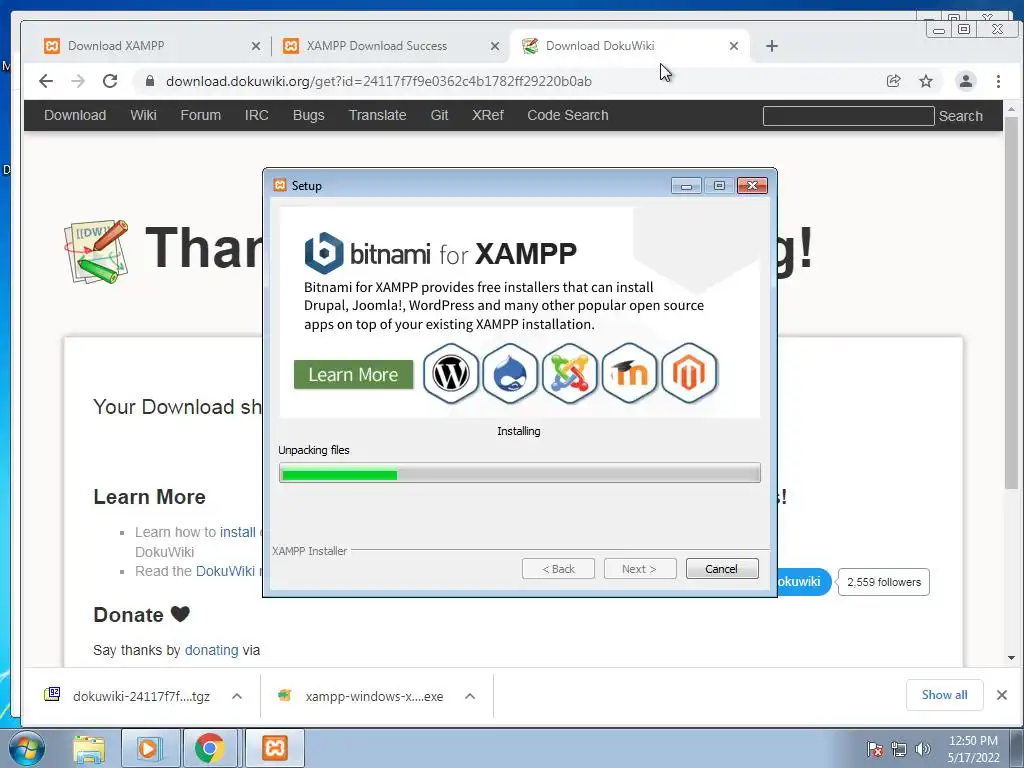Click the Drupal icon in the Bitnami banner
This screenshot has height=768, width=1024.
(510, 374)
